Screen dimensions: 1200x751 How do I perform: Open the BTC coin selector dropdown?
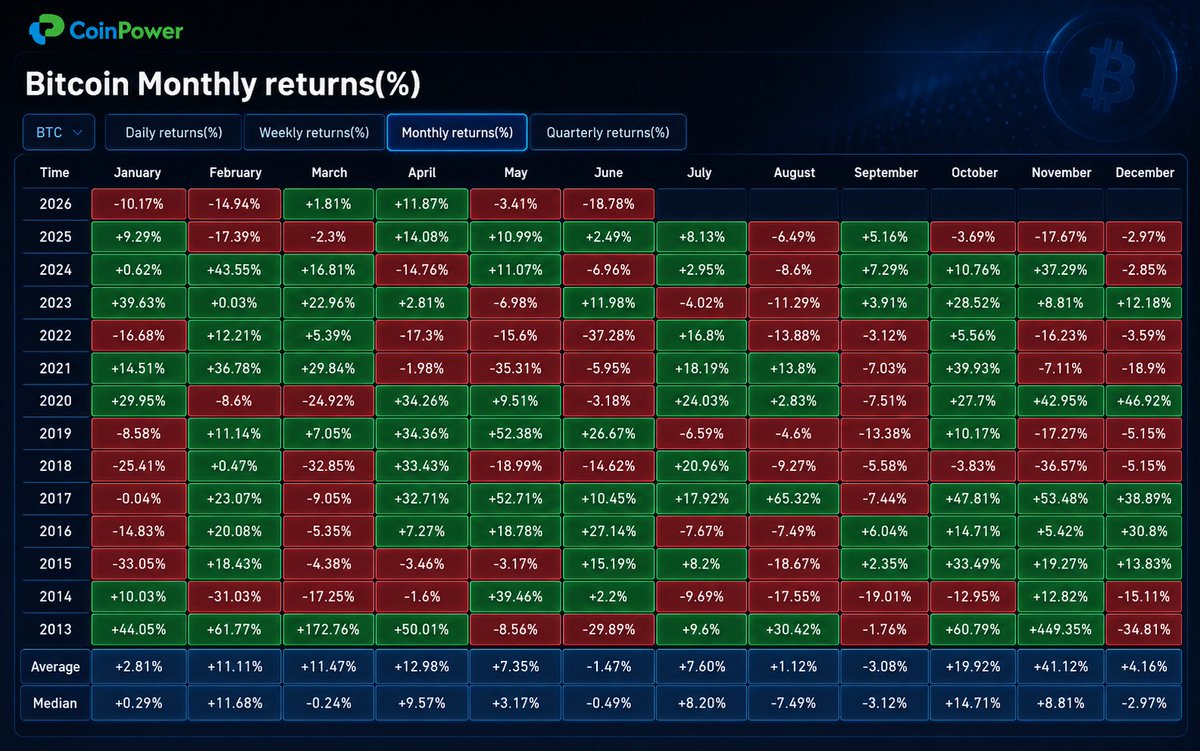pyautogui.click(x=59, y=132)
